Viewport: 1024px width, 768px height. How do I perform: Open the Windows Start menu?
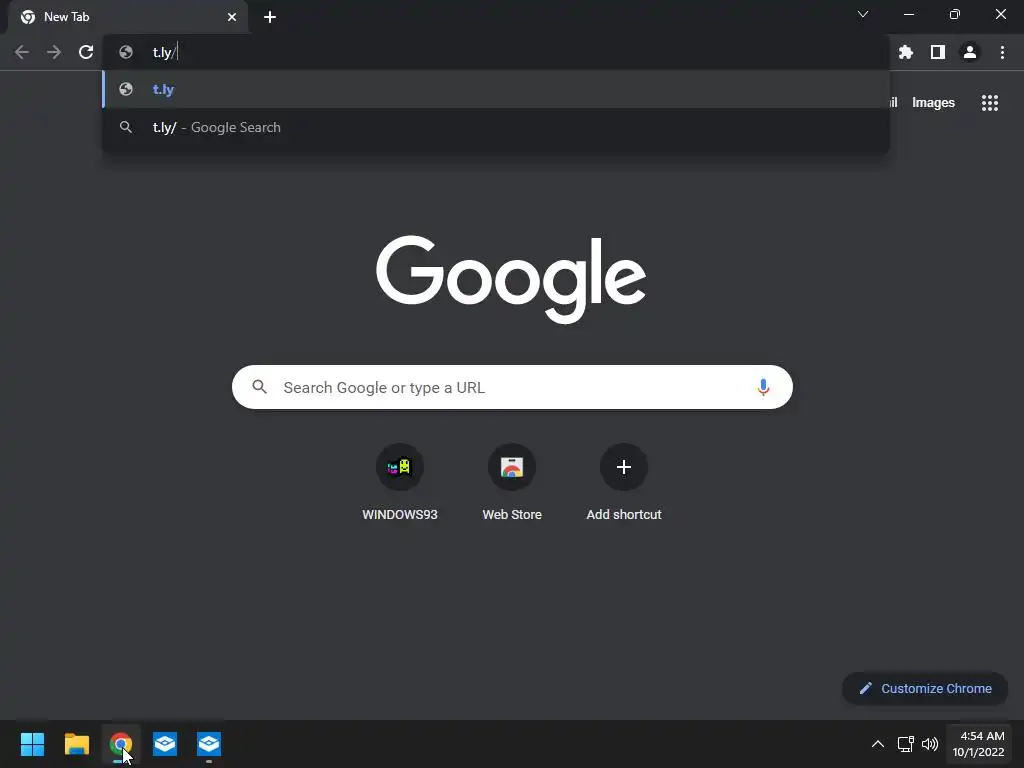tap(32, 744)
